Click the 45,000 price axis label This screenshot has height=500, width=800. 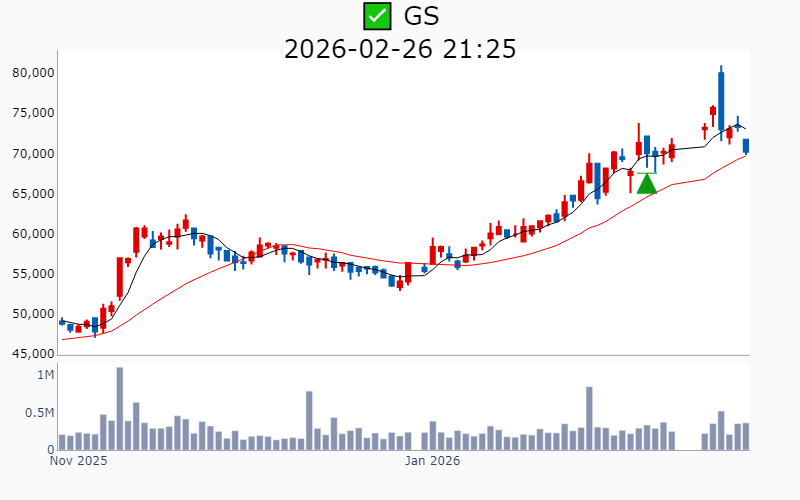[32, 354]
